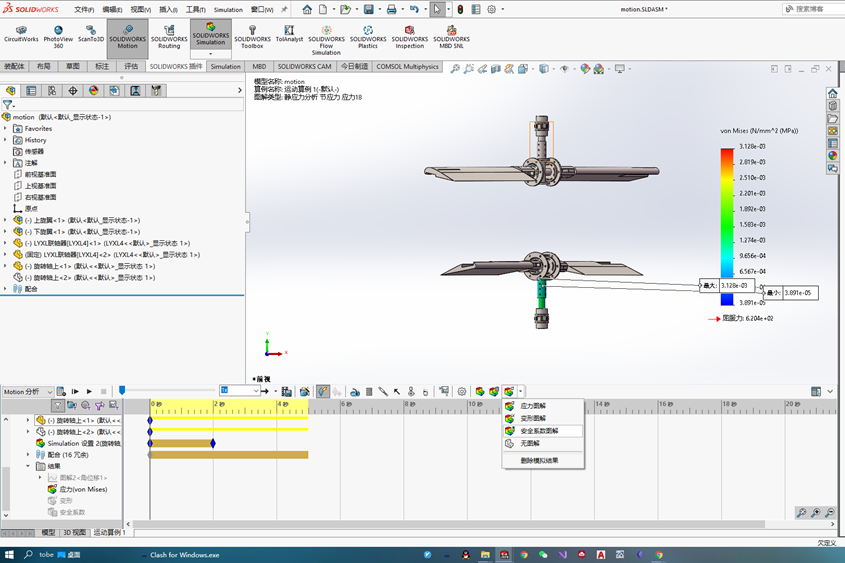Click the Save Animation icon
The width and height of the screenshot is (845, 563).
[287, 392]
